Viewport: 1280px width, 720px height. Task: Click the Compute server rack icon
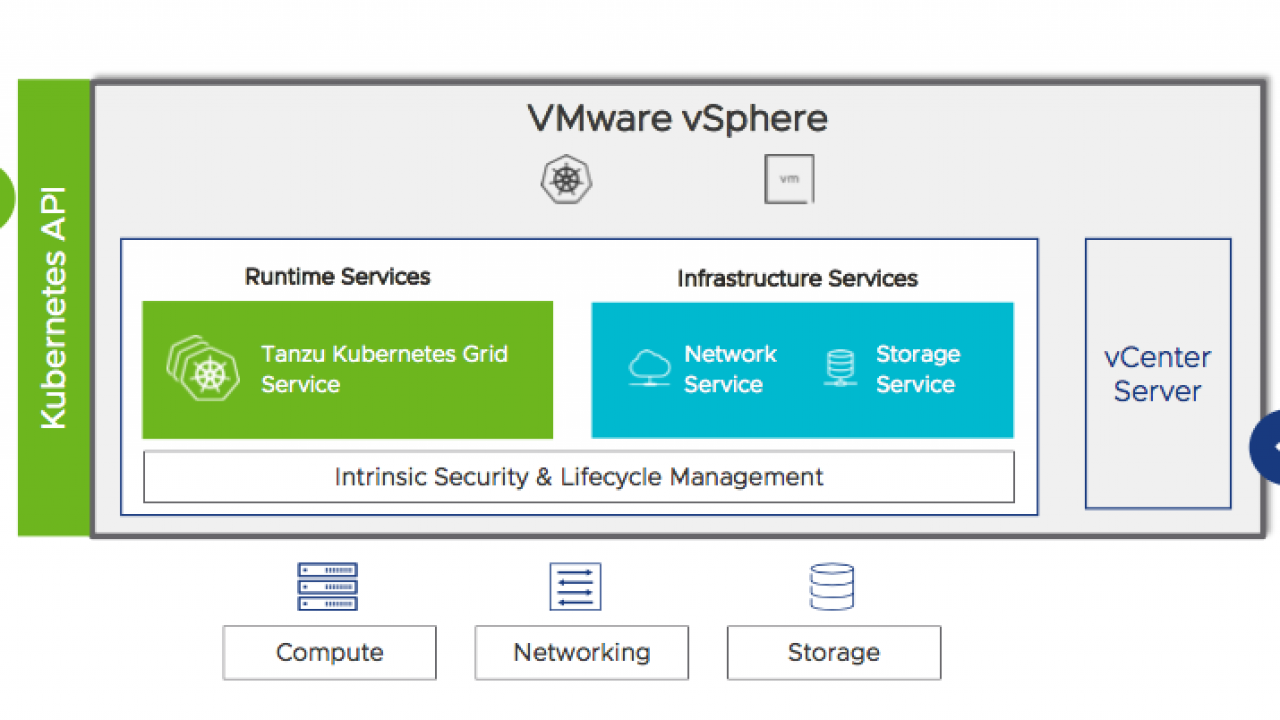point(327,587)
